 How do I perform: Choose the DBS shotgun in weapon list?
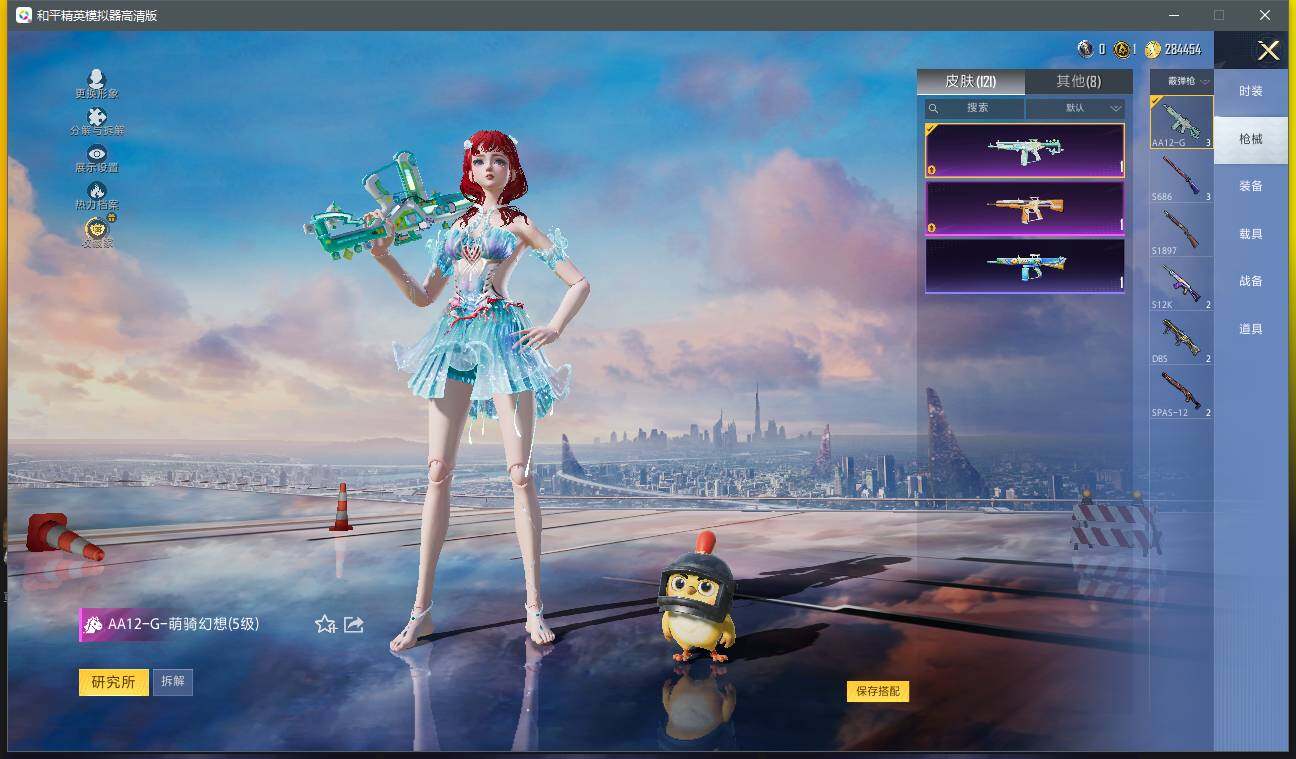[x=1181, y=339]
